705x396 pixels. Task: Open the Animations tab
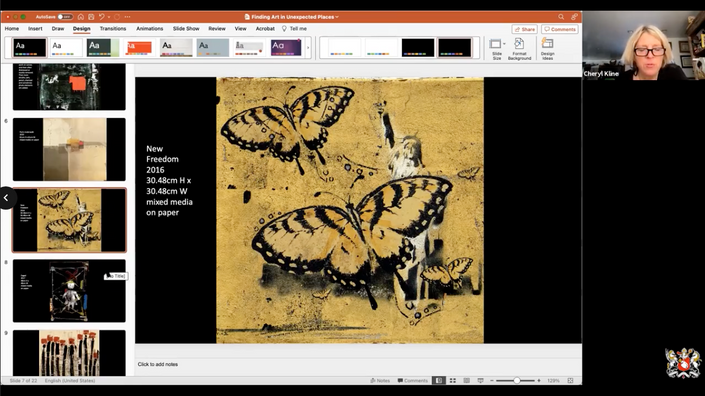(150, 28)
